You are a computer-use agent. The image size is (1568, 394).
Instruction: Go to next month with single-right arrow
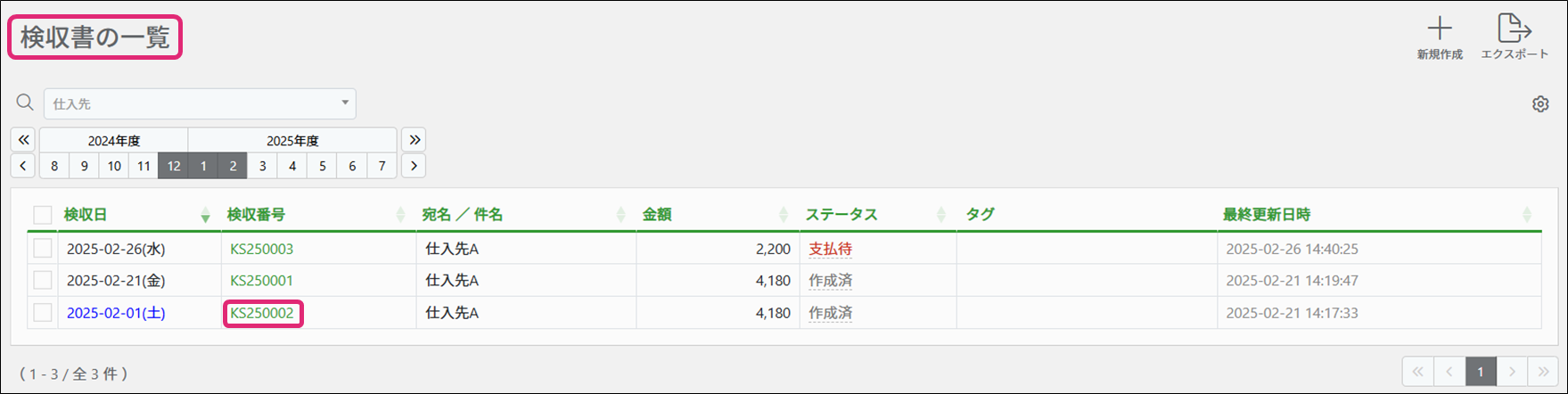[413, 166]
